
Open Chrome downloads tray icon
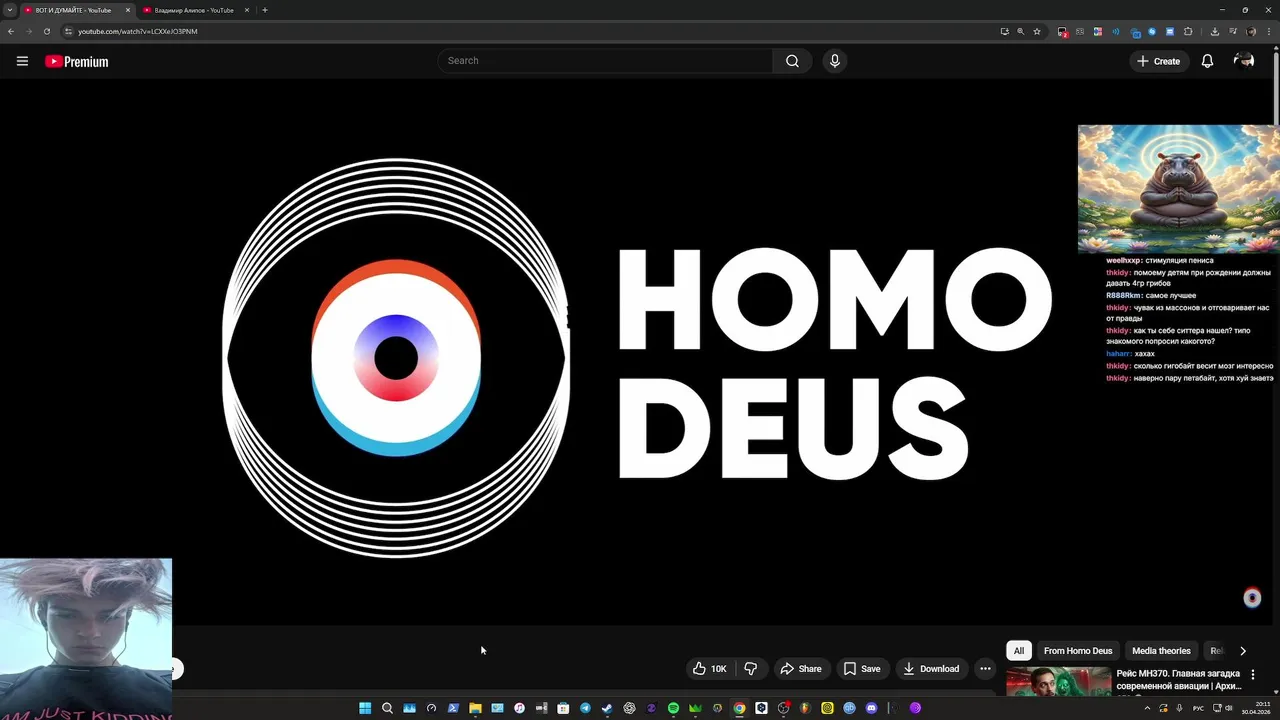tap(1215, 31)
